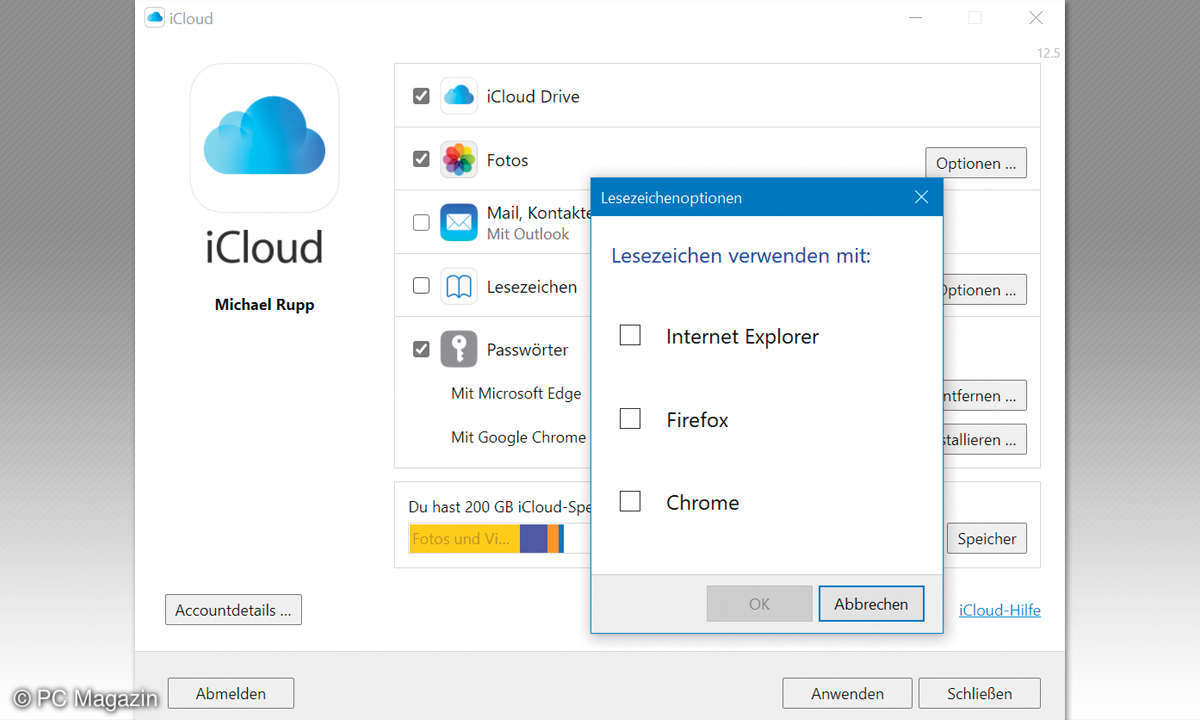
Task: Click the 'Mit Microsoft Edge' text
Action: pyautogui.click(x=516, y=393)
